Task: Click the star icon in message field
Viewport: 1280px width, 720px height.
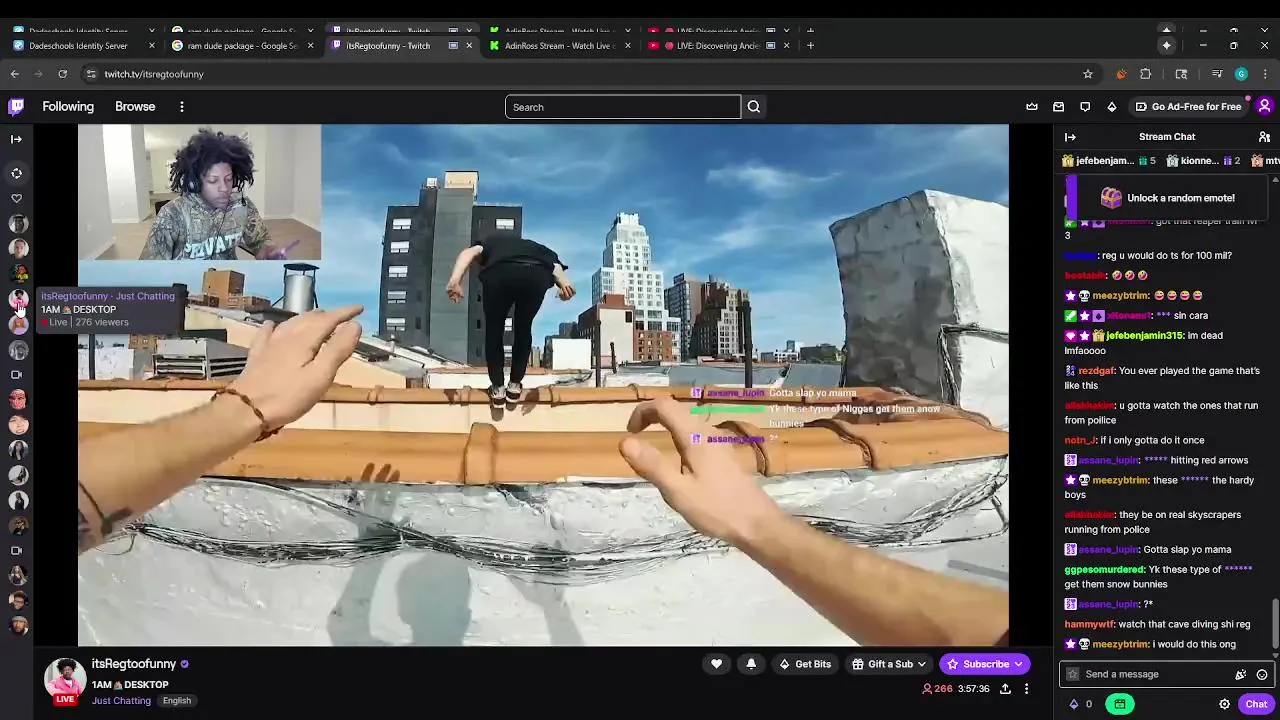Action: [x=1073, y=674]
